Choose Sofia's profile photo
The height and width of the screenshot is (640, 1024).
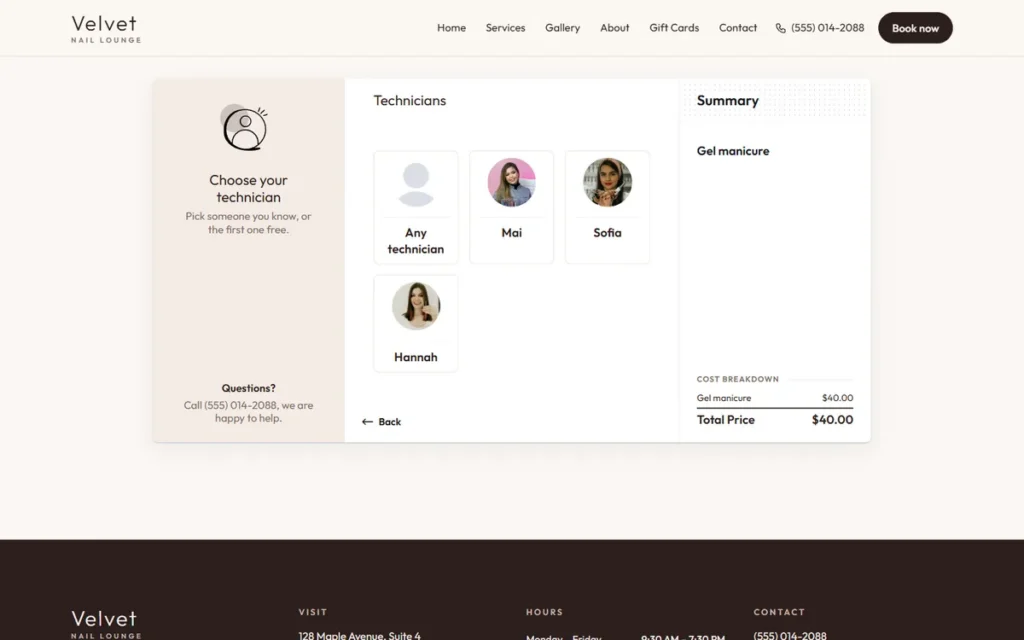[x=607, y=182]
